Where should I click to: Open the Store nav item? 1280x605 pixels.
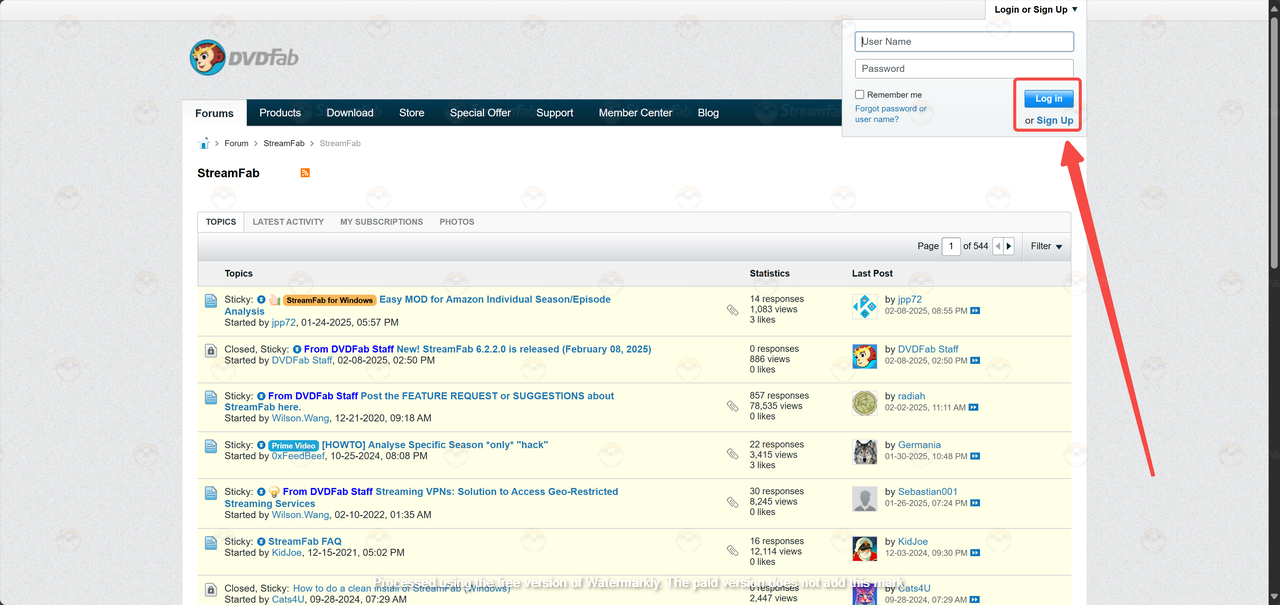[412, 113]
